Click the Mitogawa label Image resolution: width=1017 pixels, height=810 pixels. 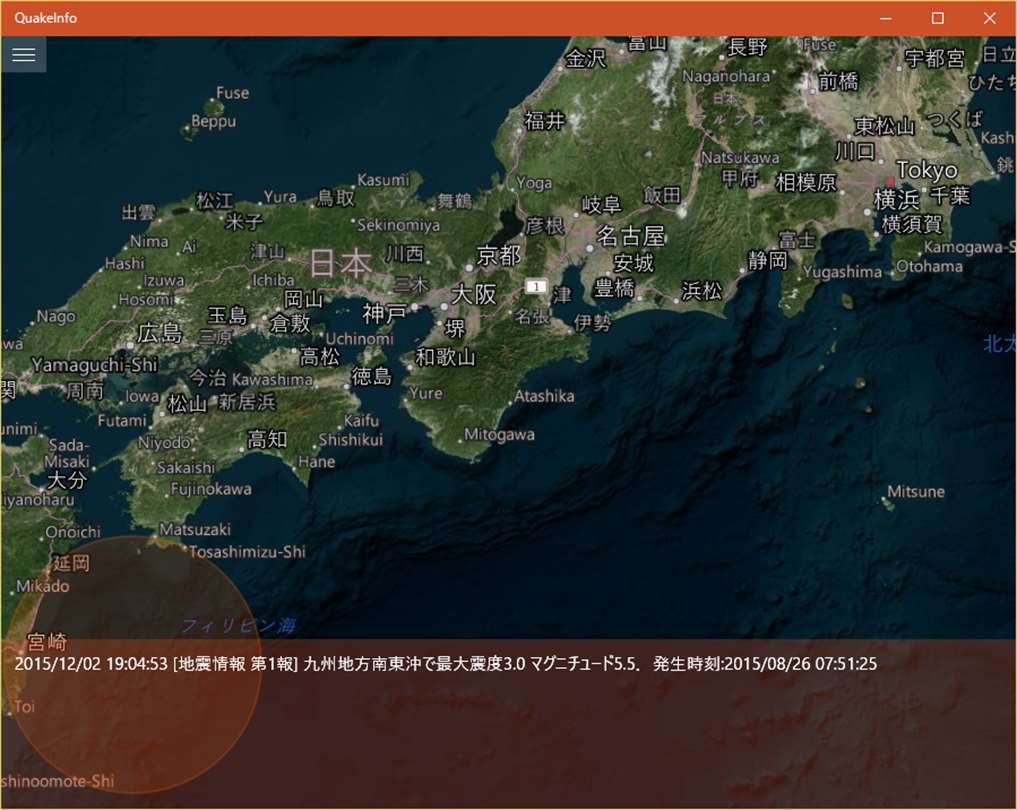click(499, 435)
